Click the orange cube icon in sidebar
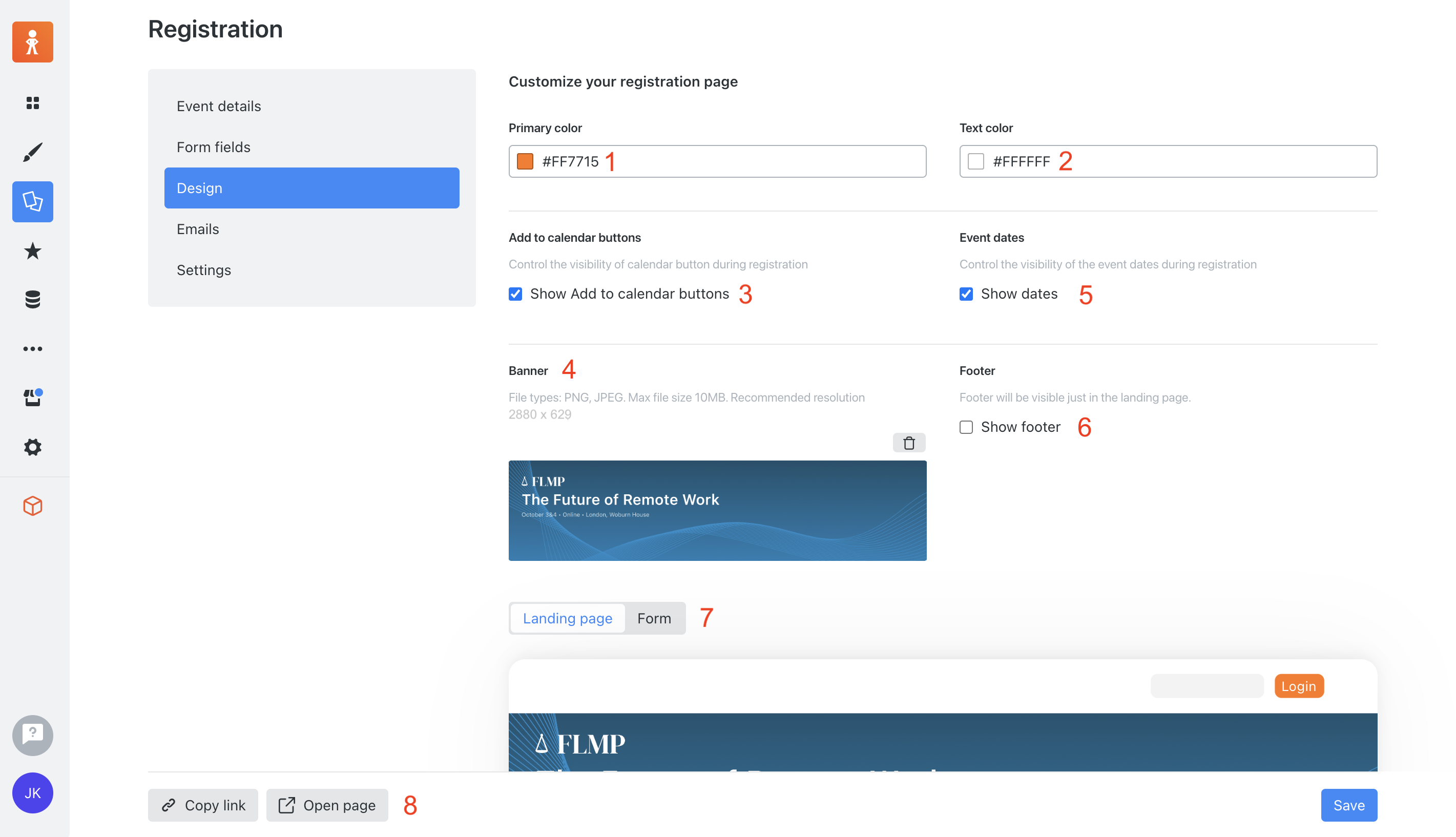This screenshot has width=1456, height=837. coord(33,506)
